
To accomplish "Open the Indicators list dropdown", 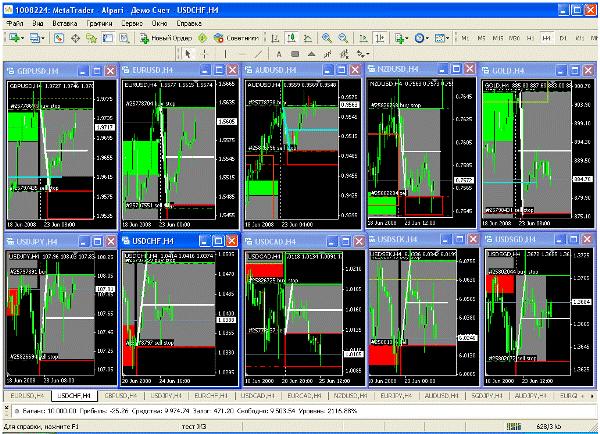I will pos(401,38).
